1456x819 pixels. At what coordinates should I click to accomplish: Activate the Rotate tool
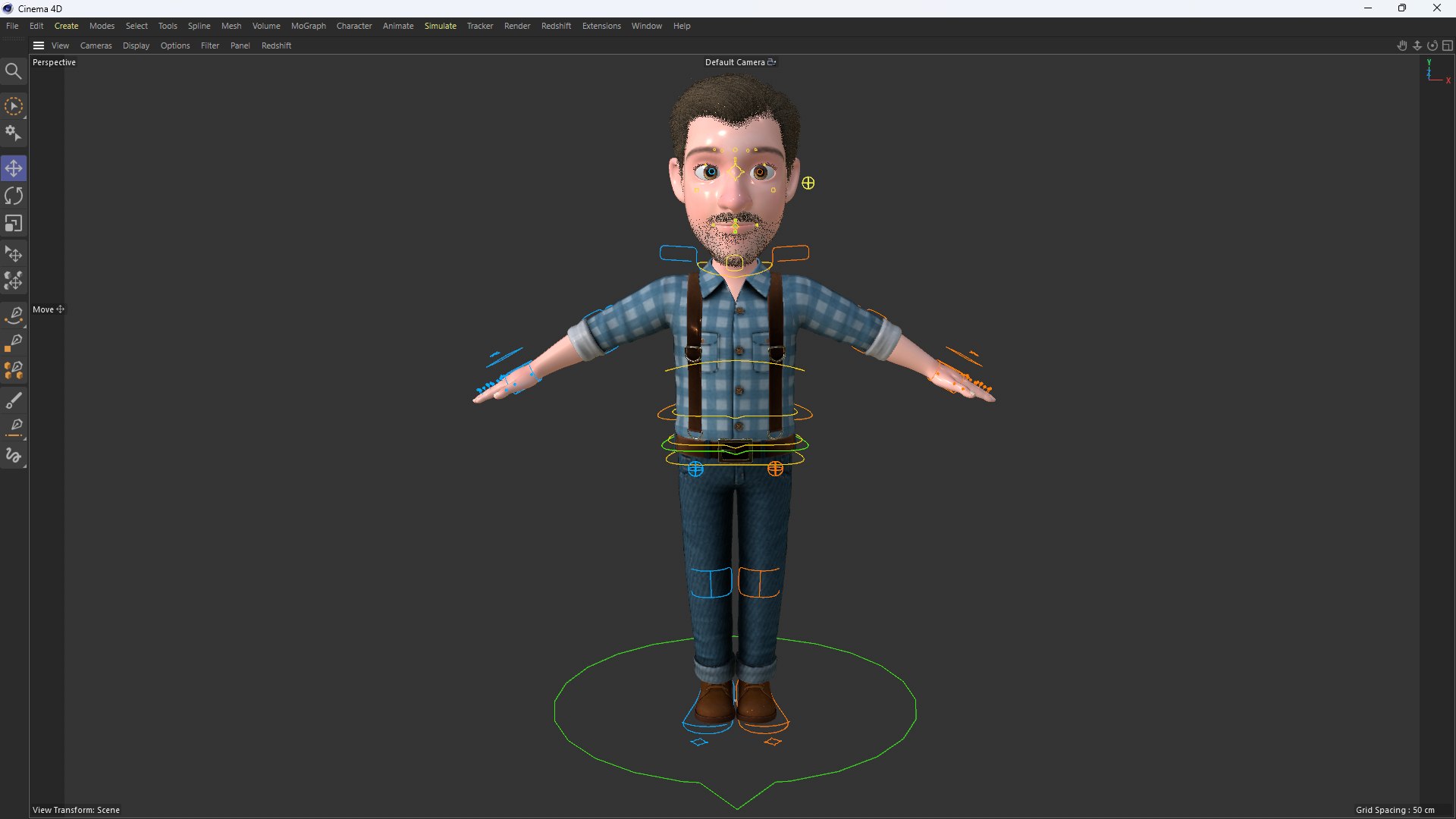14,196
